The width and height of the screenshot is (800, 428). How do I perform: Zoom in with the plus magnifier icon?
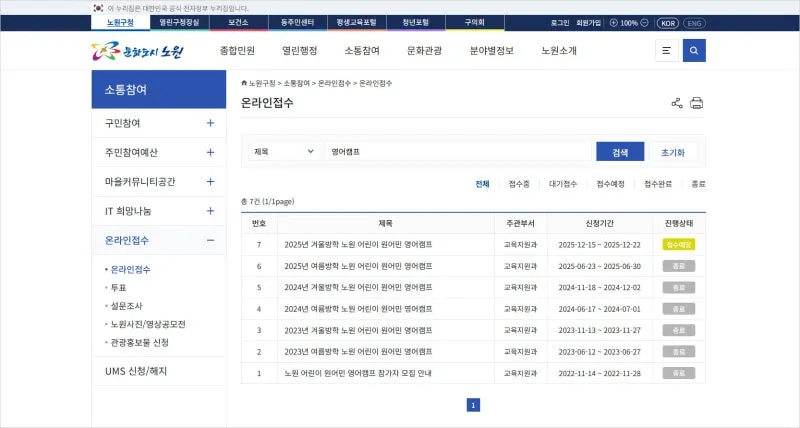(x=613, y=22)
